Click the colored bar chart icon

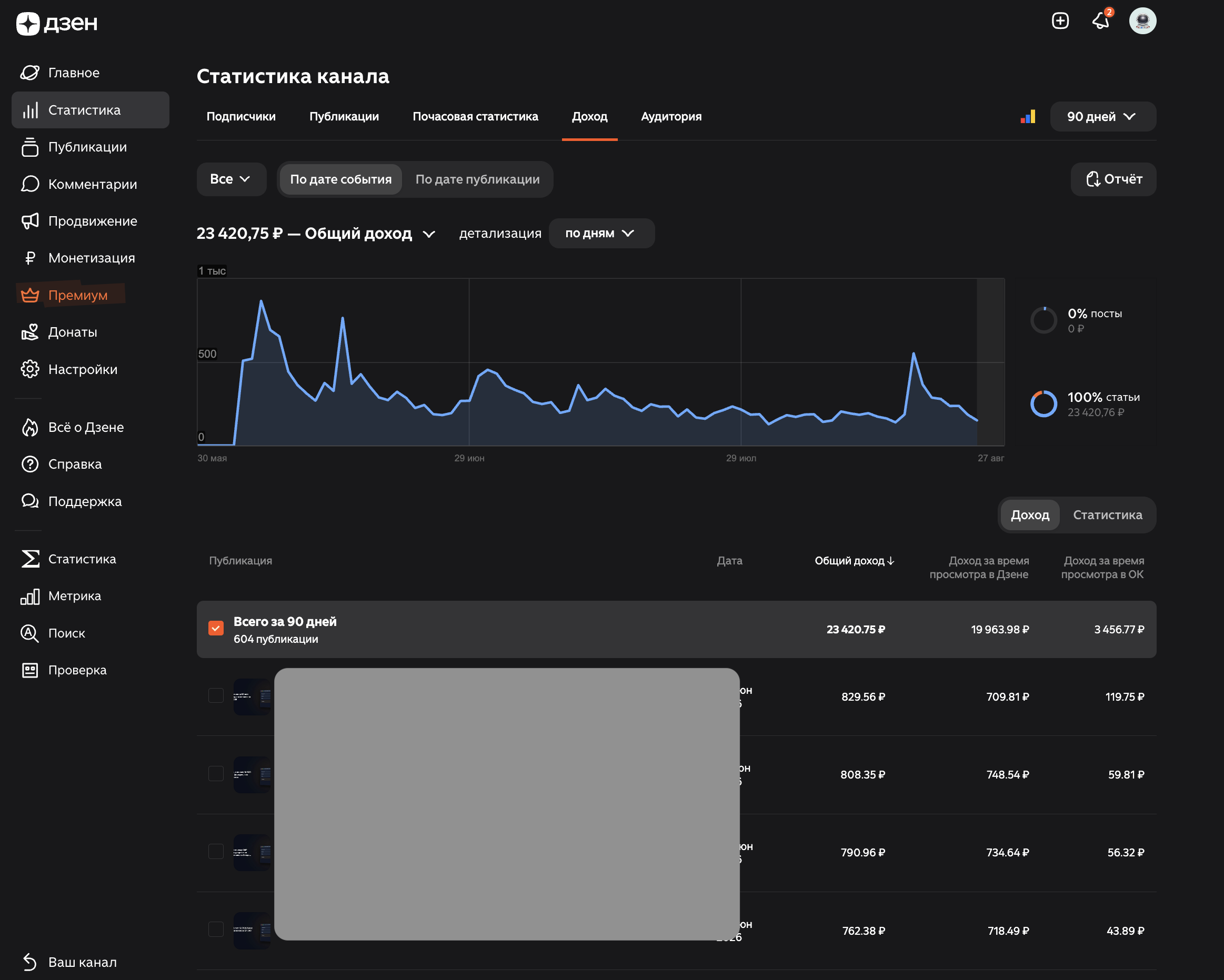(x=1028, y=116)
